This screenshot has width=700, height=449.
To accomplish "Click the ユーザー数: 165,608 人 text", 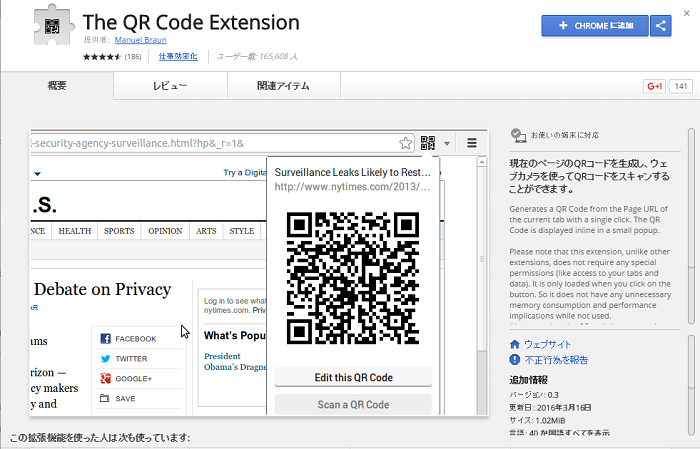I will pos(257,56).
